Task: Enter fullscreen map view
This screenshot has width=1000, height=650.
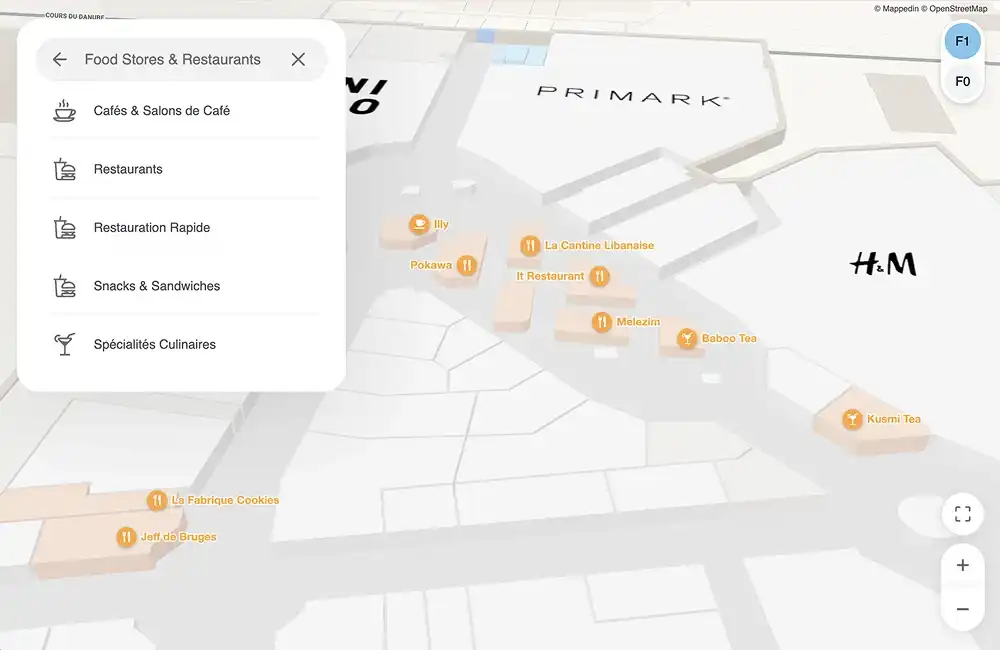Action: pyautogui.click(x=963, y=514)
